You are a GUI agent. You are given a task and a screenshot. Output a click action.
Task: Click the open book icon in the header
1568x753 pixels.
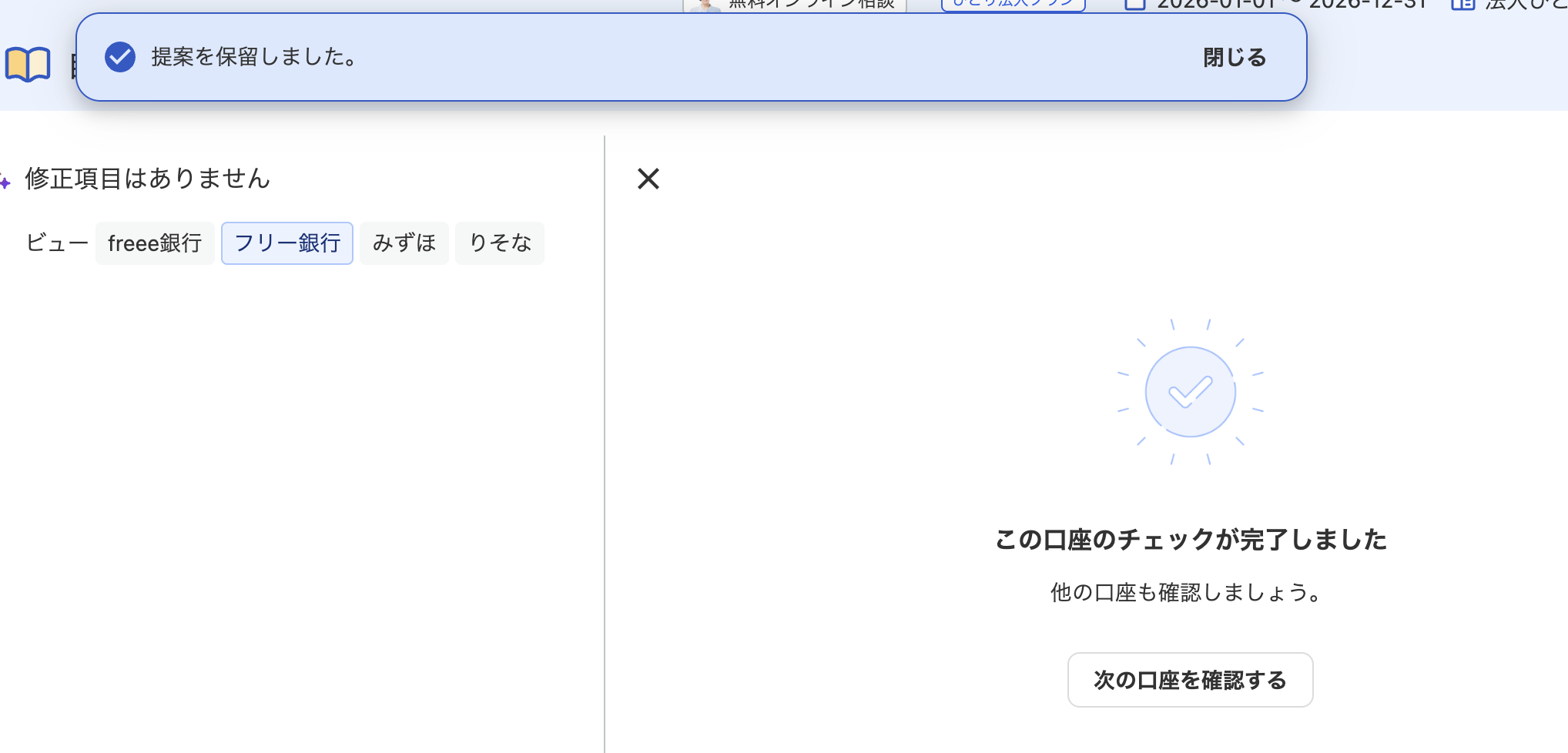pyautogui.click(x=28, y=65)
